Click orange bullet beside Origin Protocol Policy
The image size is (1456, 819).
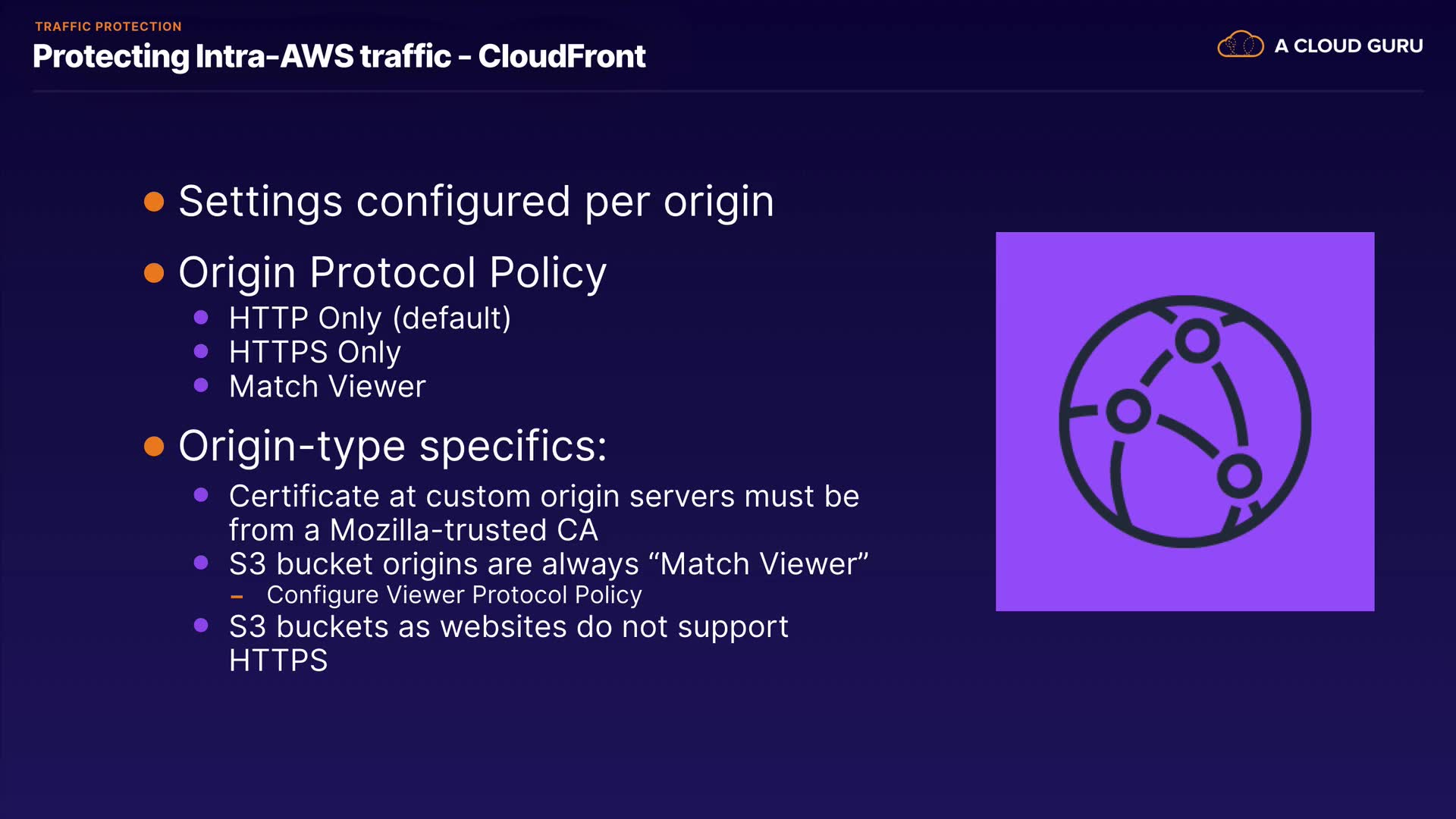pyautogui.click(x=154, y=273)
